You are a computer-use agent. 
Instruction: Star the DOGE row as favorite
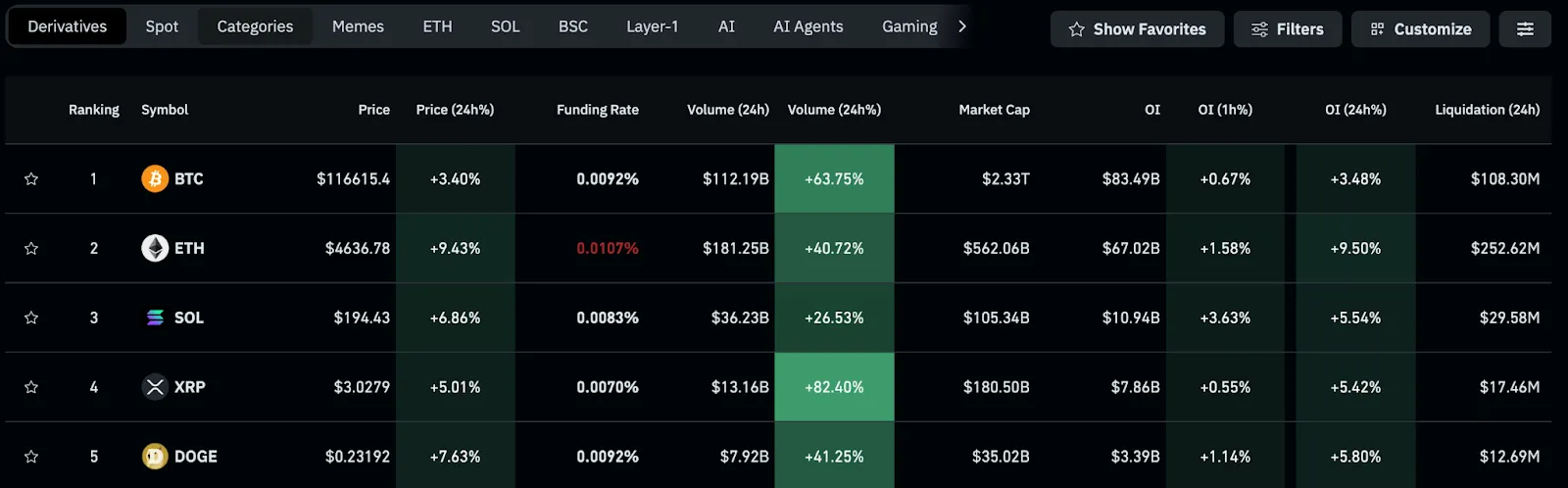(x=31, y=457)
